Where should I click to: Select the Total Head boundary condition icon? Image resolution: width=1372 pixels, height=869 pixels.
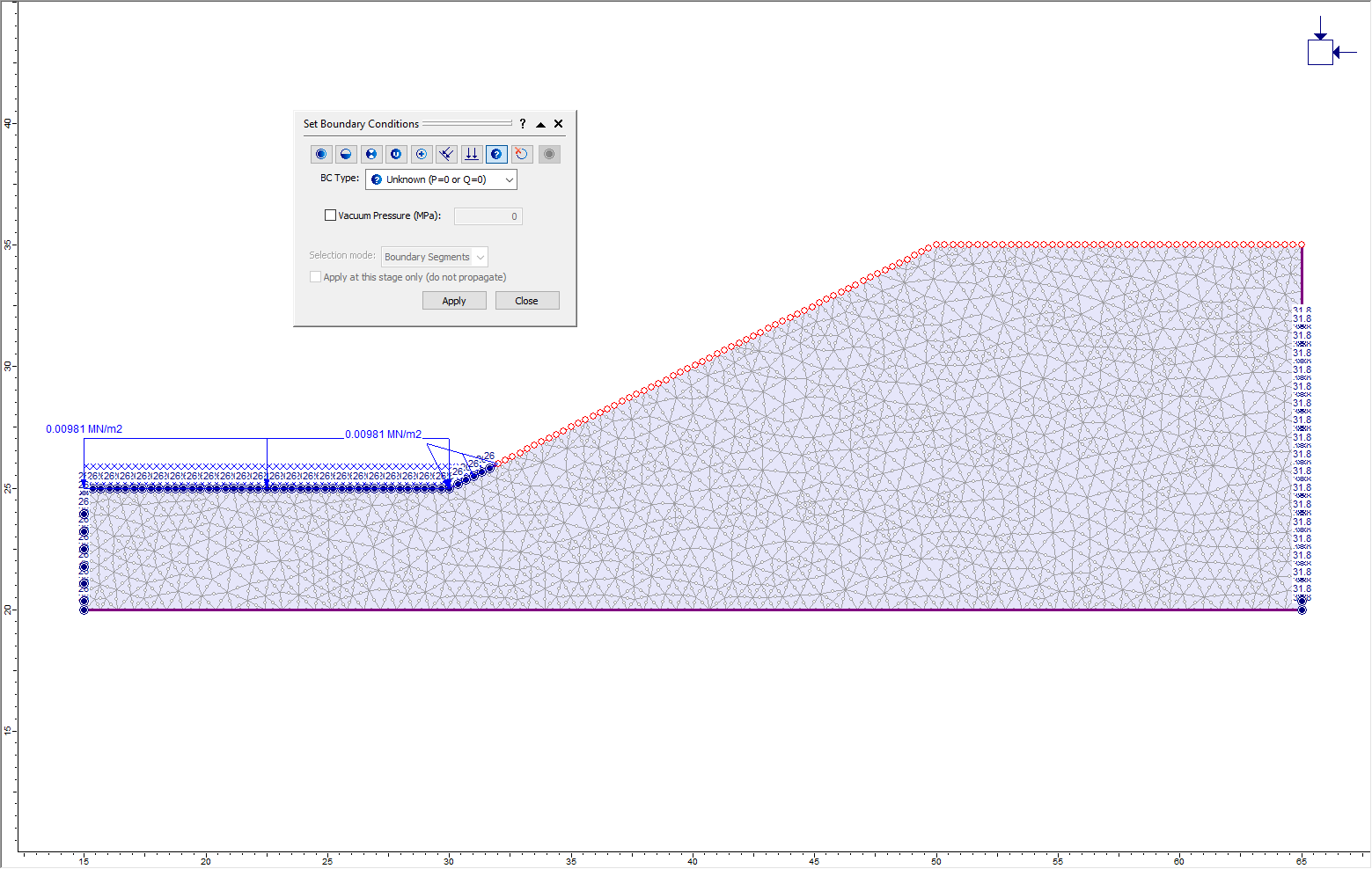321,154
